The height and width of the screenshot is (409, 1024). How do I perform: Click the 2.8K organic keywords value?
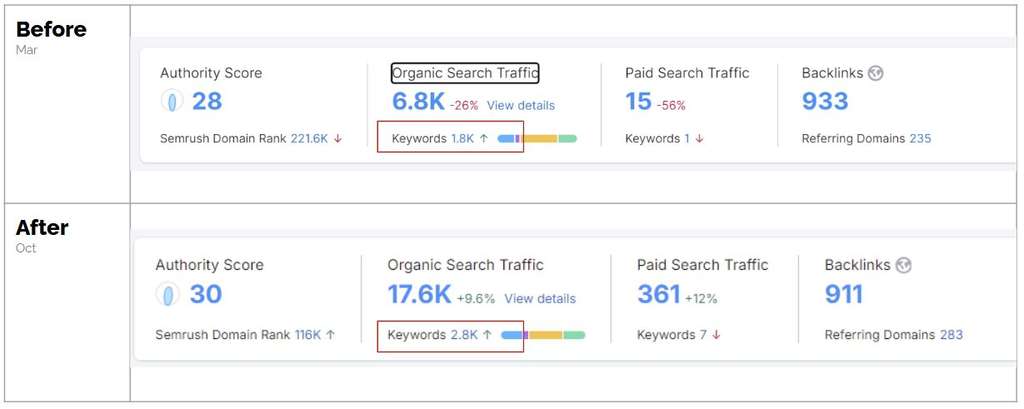coord(464,335)
